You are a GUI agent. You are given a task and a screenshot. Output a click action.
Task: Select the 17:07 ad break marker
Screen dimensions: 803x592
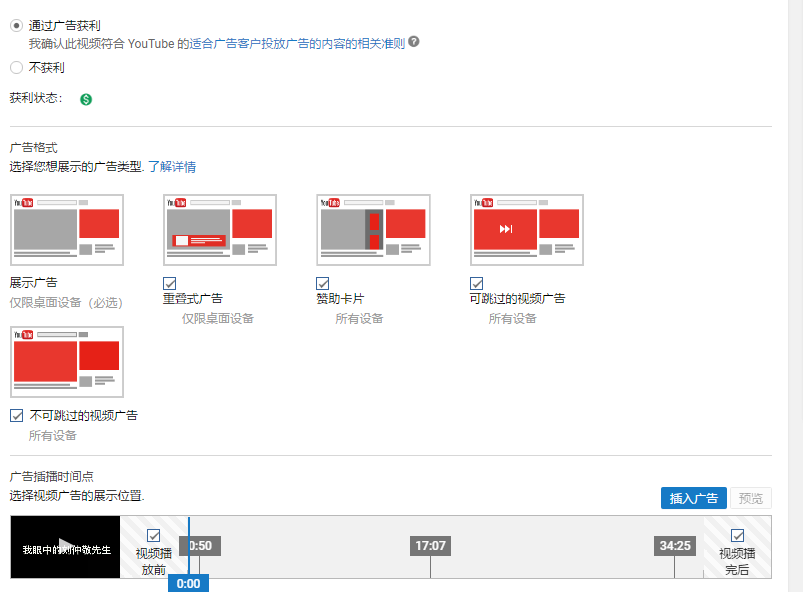(x=430, y=546)
